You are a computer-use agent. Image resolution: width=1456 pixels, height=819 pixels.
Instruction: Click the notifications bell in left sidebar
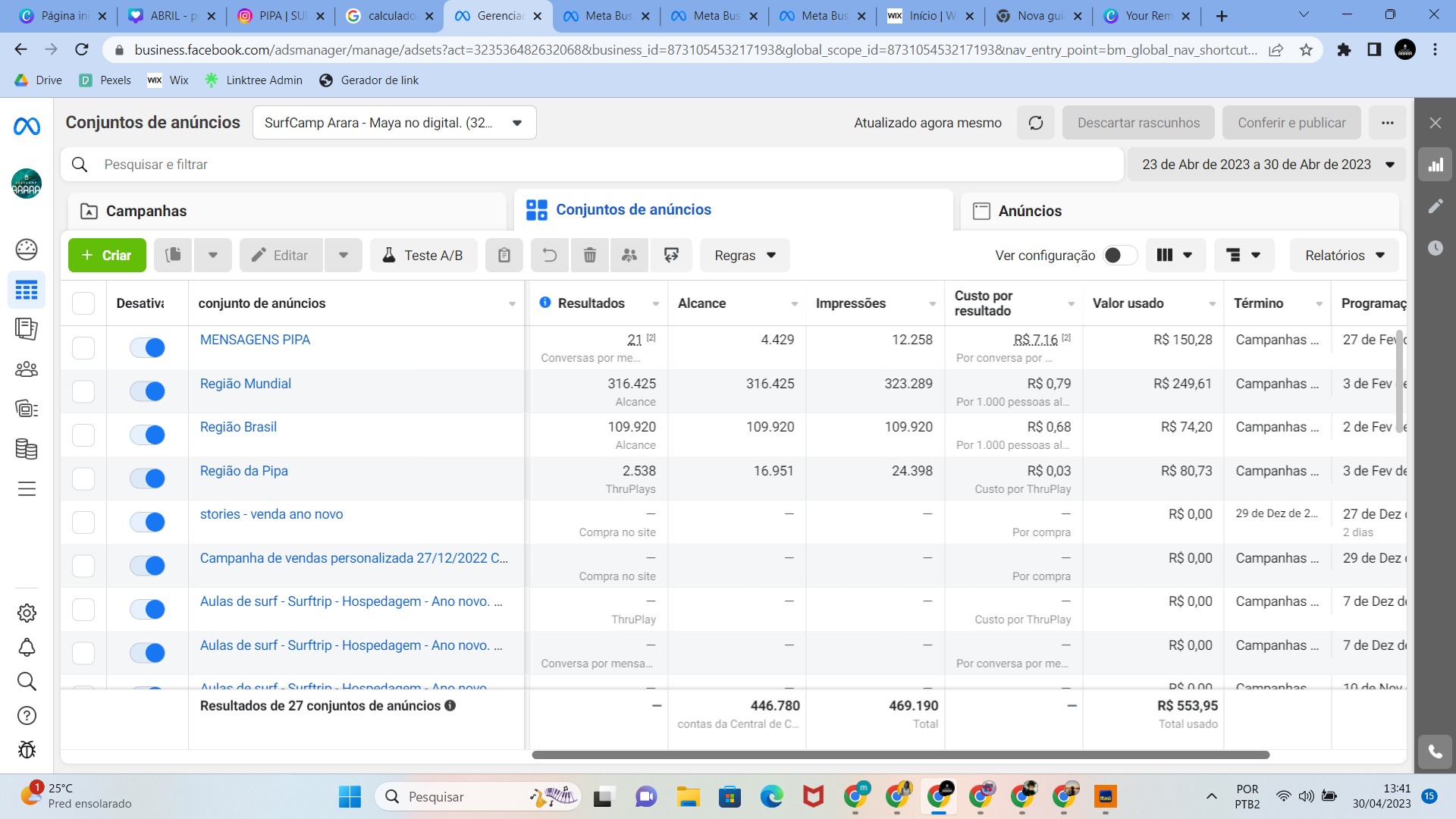pos(27,648)
